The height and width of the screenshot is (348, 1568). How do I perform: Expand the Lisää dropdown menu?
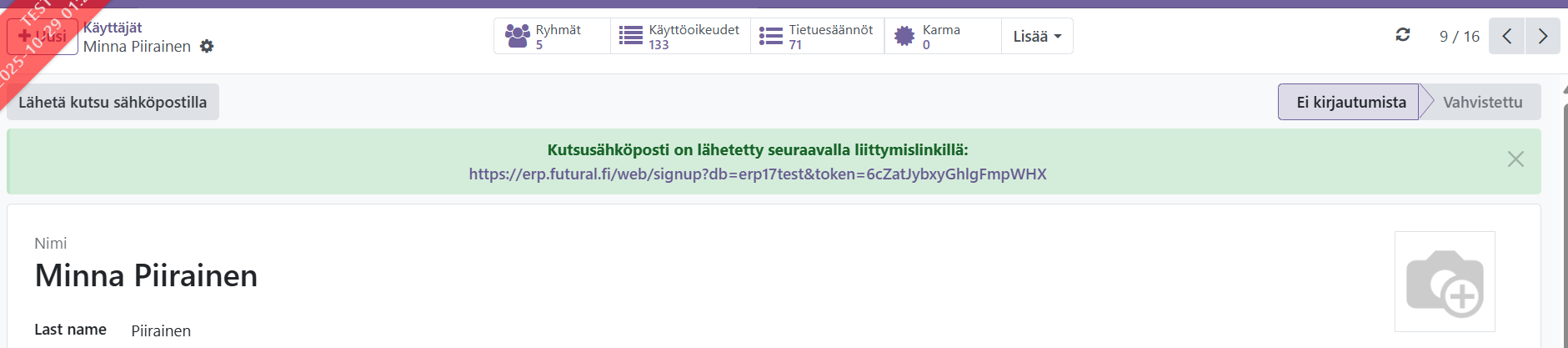tap(1037, 37)
